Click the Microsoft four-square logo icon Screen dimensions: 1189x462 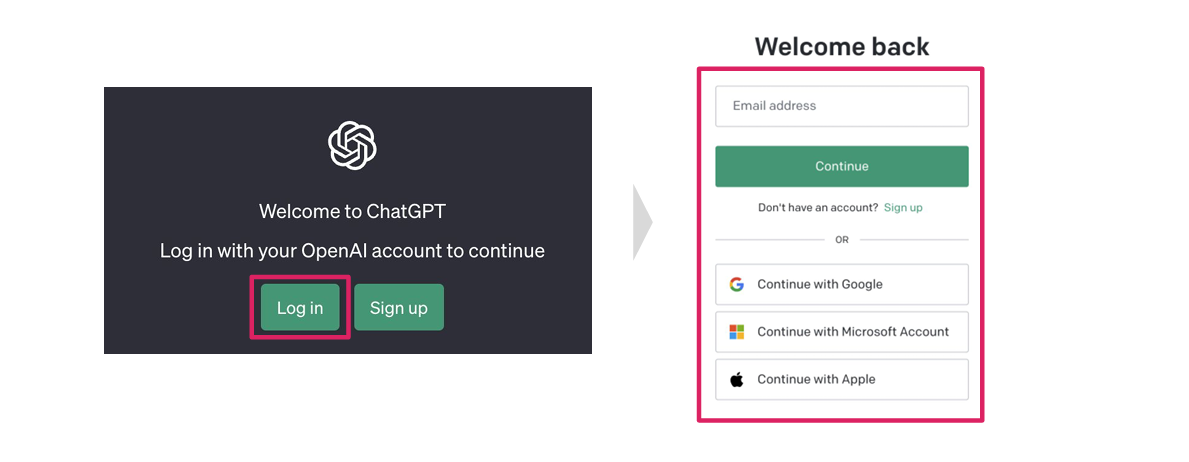(737, 332)
